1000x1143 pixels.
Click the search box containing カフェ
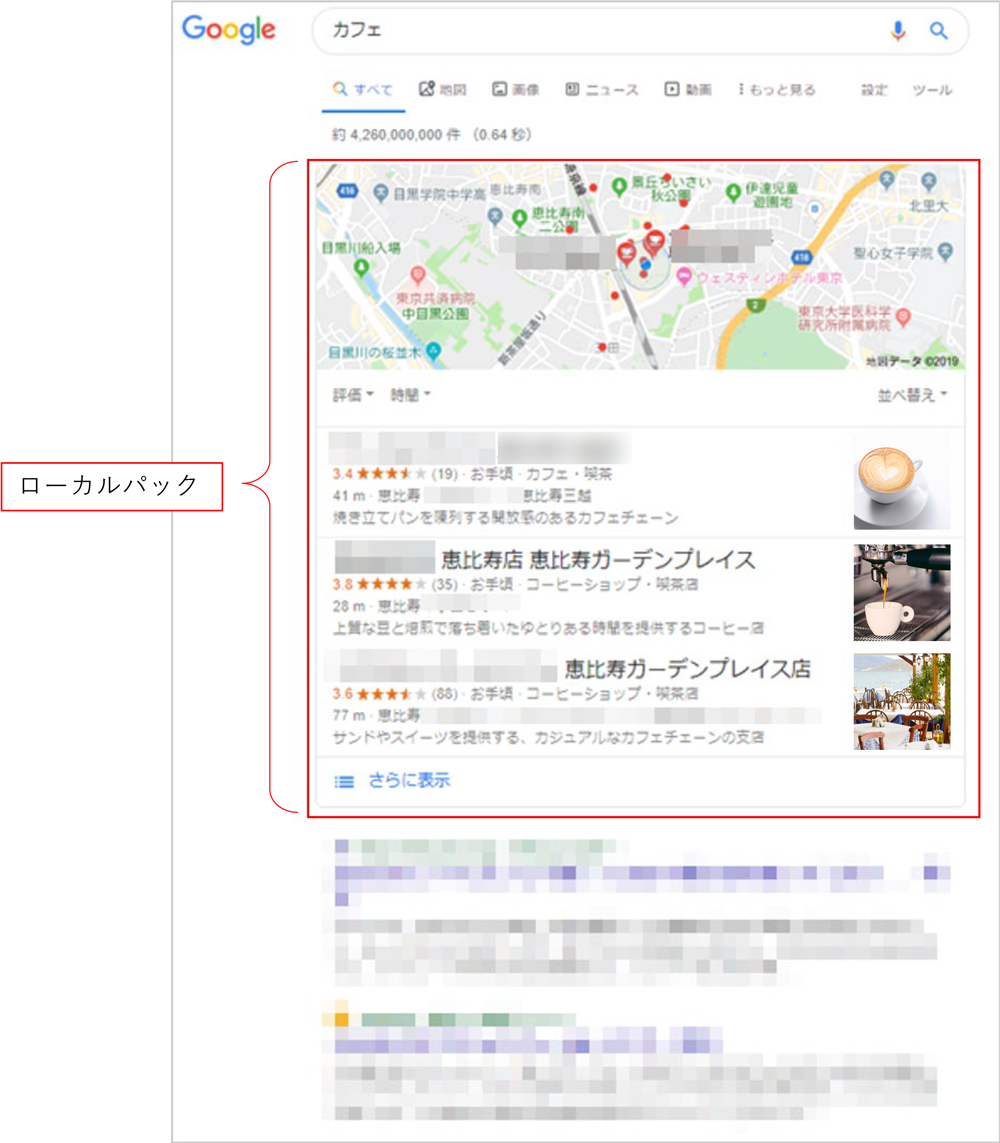[600, 31]
